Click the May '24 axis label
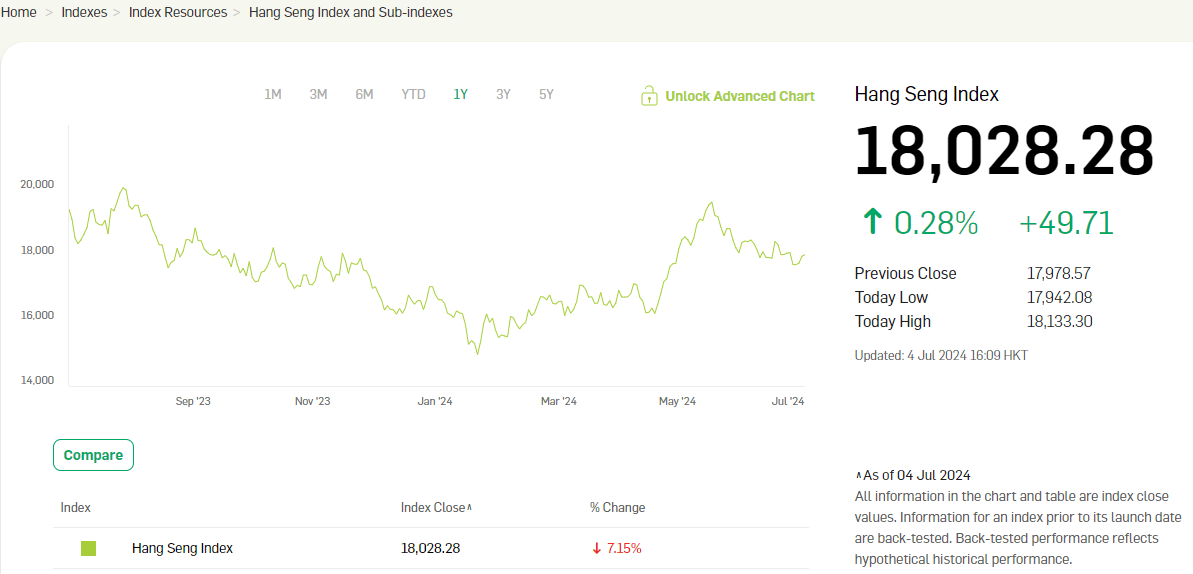Image resolution: width=1193 pixels, height=574 pixels. pos(677,401)
